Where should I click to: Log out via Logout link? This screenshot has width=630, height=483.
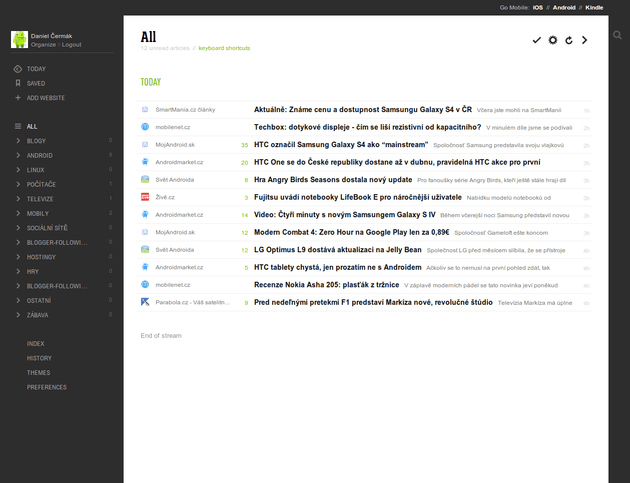coord(72,45)
